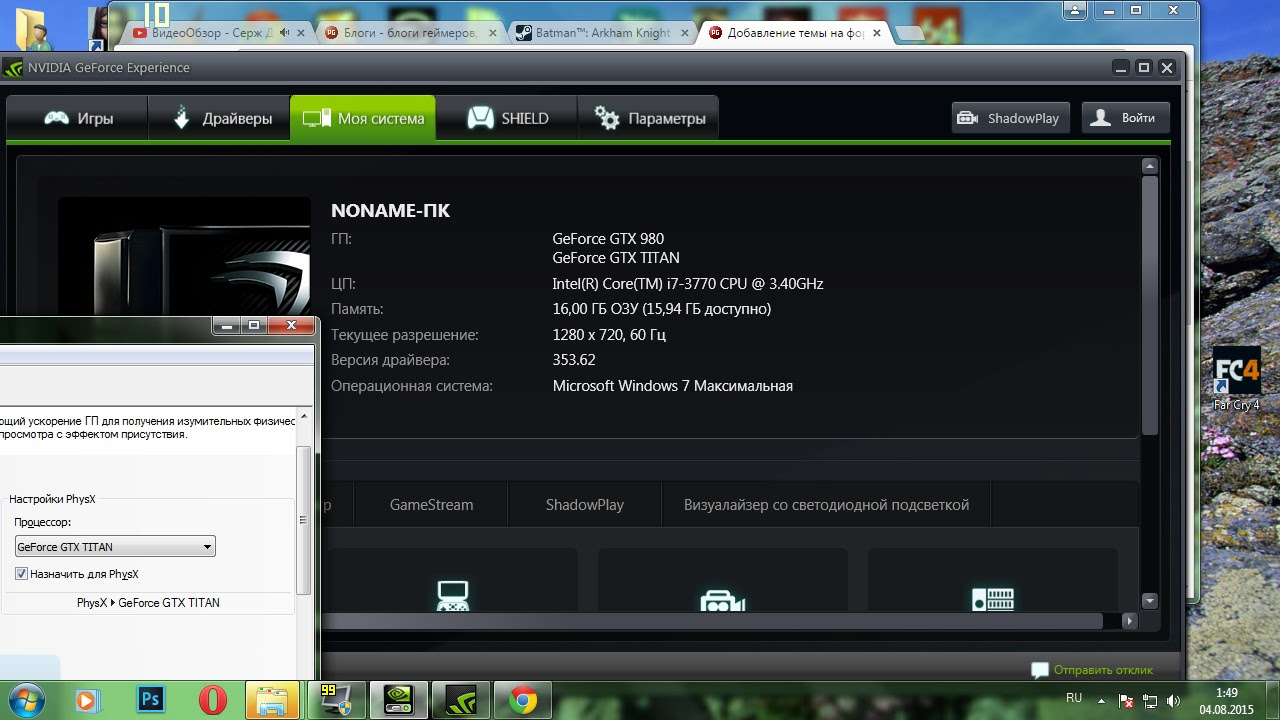
Task: Click the vertical scrollbar down arrow in GeForce Experience
Action: click(1150, 601)
